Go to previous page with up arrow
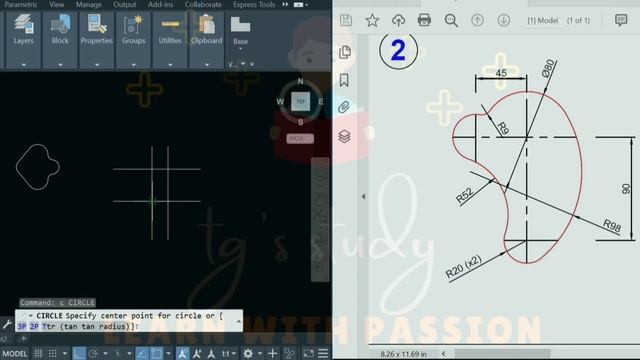 pyautogui.click(x=477, y=20)
